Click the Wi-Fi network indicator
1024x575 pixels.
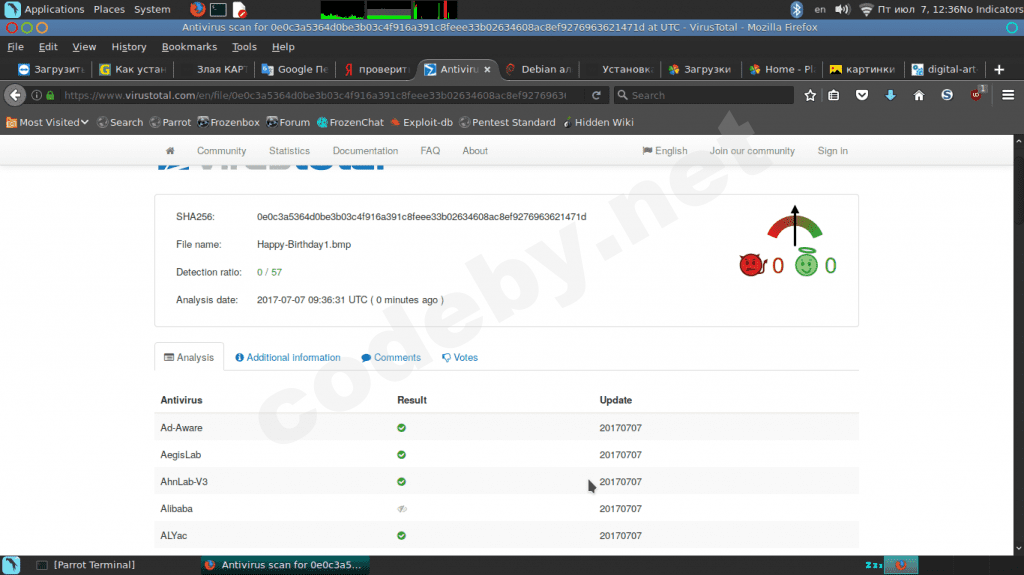click(x=867, y=9)
